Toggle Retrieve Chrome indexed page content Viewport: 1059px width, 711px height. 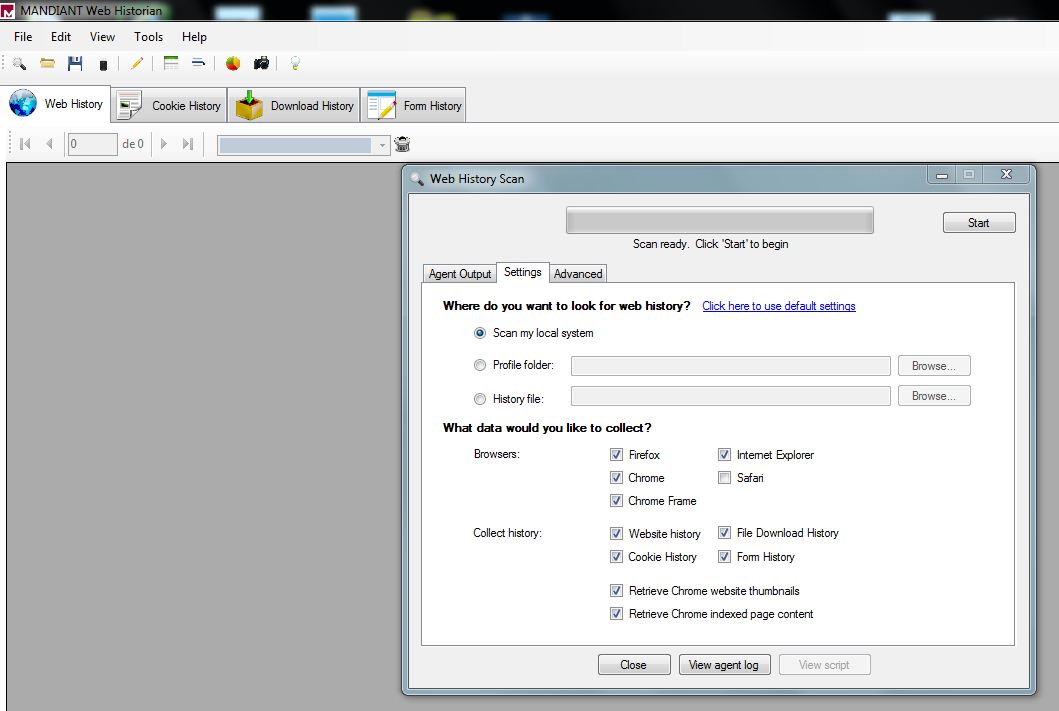click(616, 614)
